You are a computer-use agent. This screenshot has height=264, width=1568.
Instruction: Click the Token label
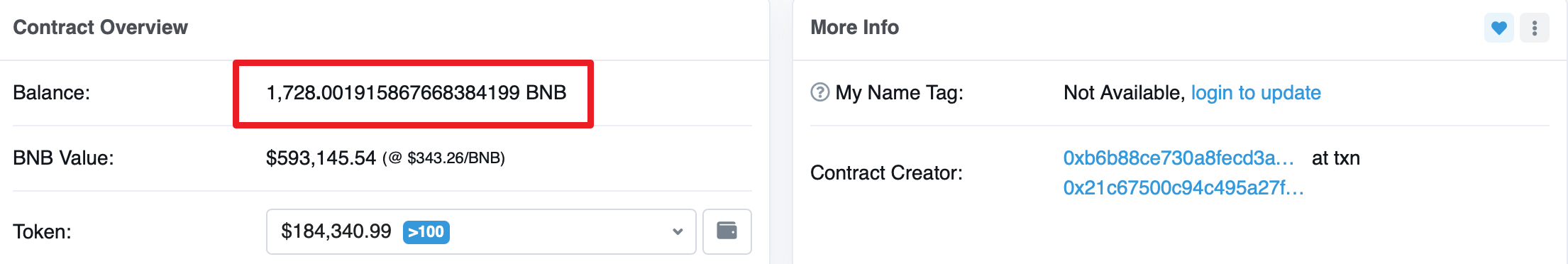(x=42, y=232)
